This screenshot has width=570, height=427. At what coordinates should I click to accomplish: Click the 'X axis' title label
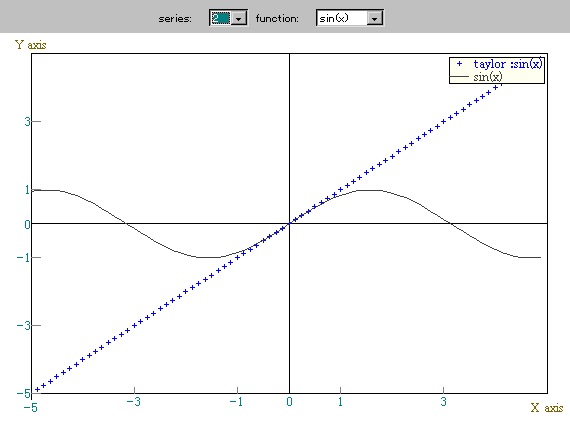point(547,408)
